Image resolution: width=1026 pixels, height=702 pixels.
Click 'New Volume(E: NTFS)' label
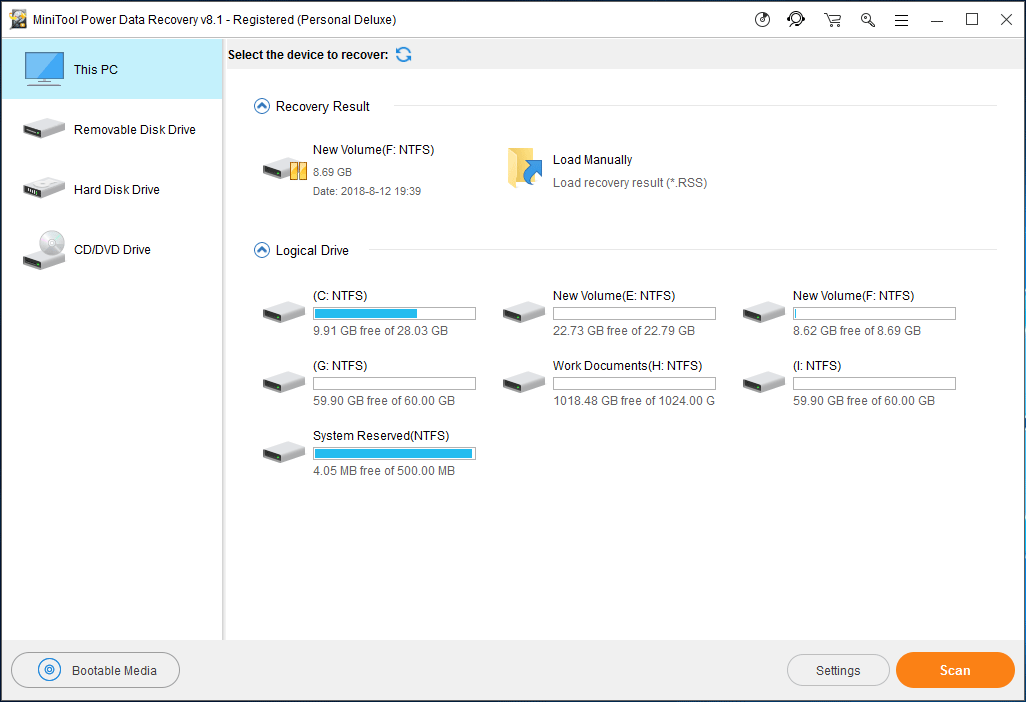click(614, 295)
